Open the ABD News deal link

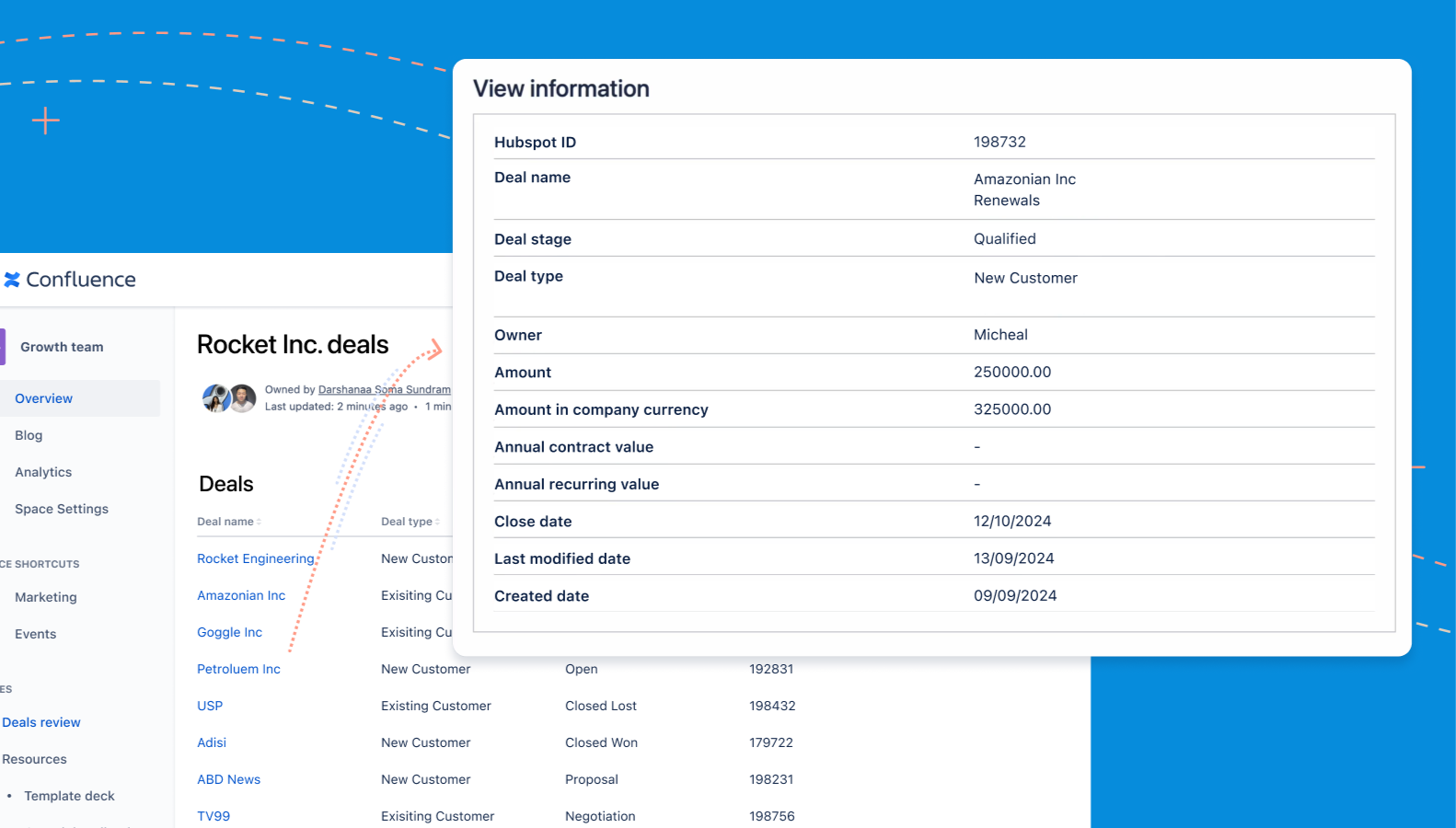(229, 779)
